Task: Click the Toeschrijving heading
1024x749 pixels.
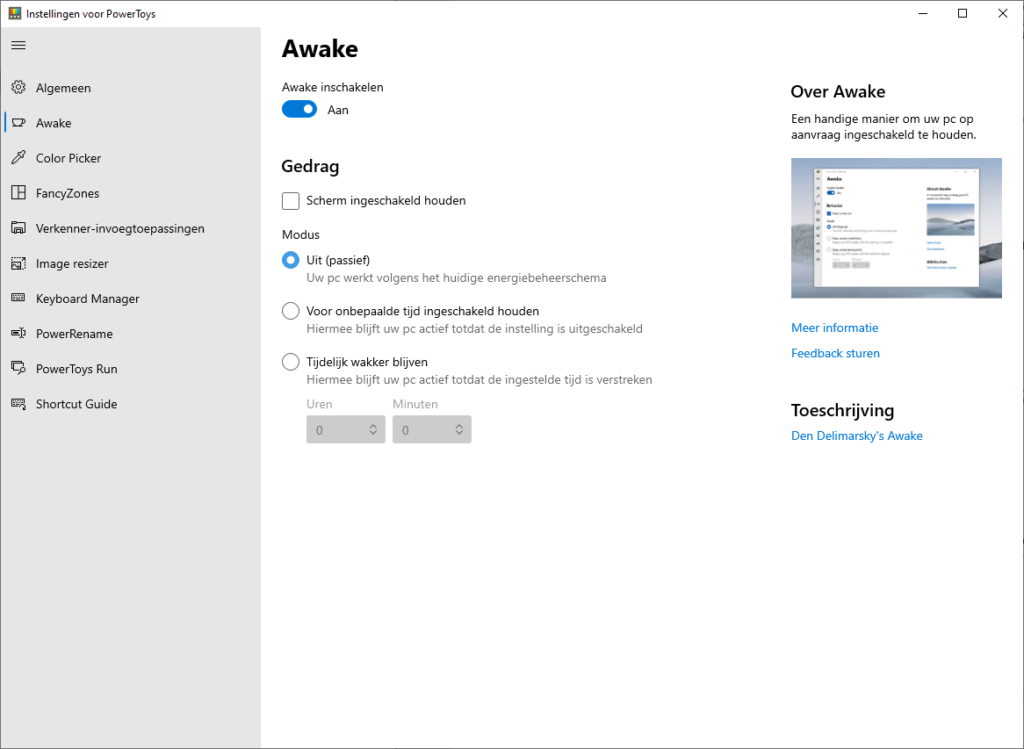Action: pos(842,410)
